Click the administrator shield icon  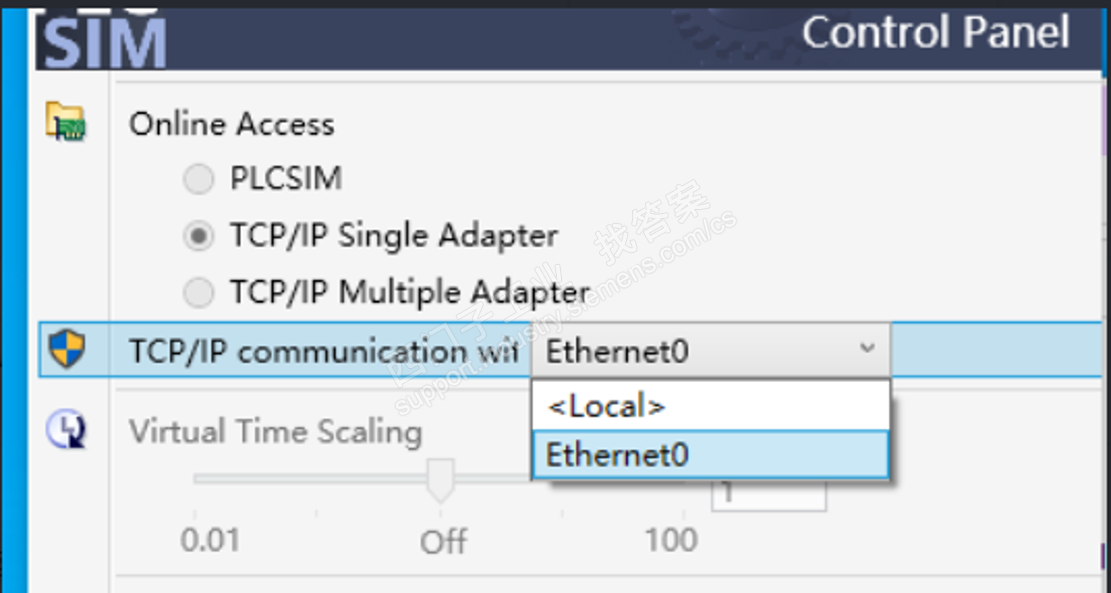point(67,350)
